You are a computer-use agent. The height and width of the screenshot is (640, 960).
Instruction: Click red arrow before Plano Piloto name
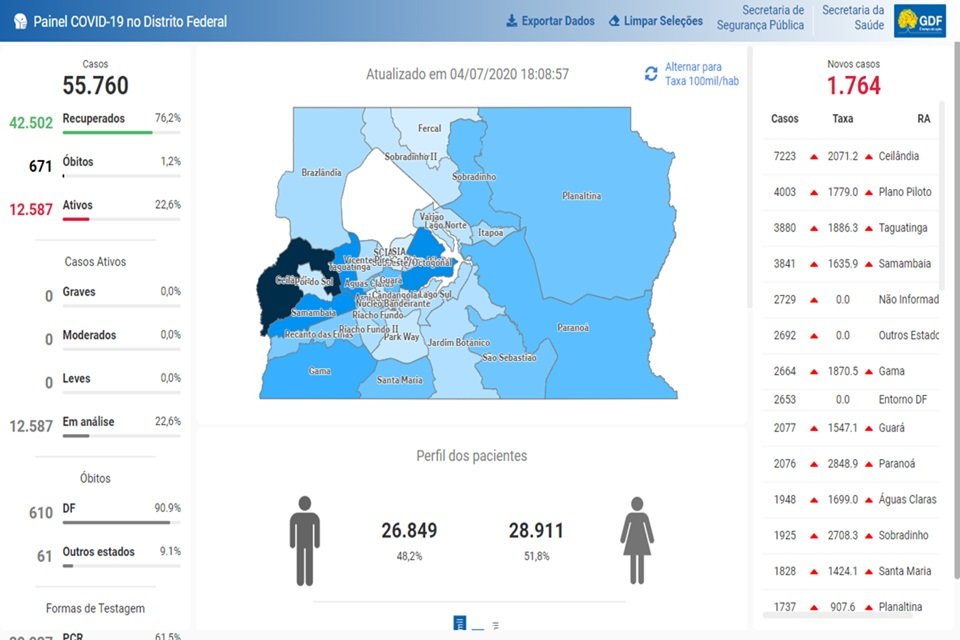click(869, 193)
